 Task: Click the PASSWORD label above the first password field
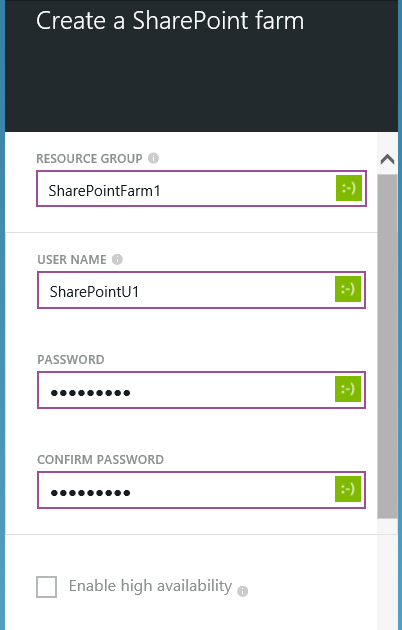71,360
